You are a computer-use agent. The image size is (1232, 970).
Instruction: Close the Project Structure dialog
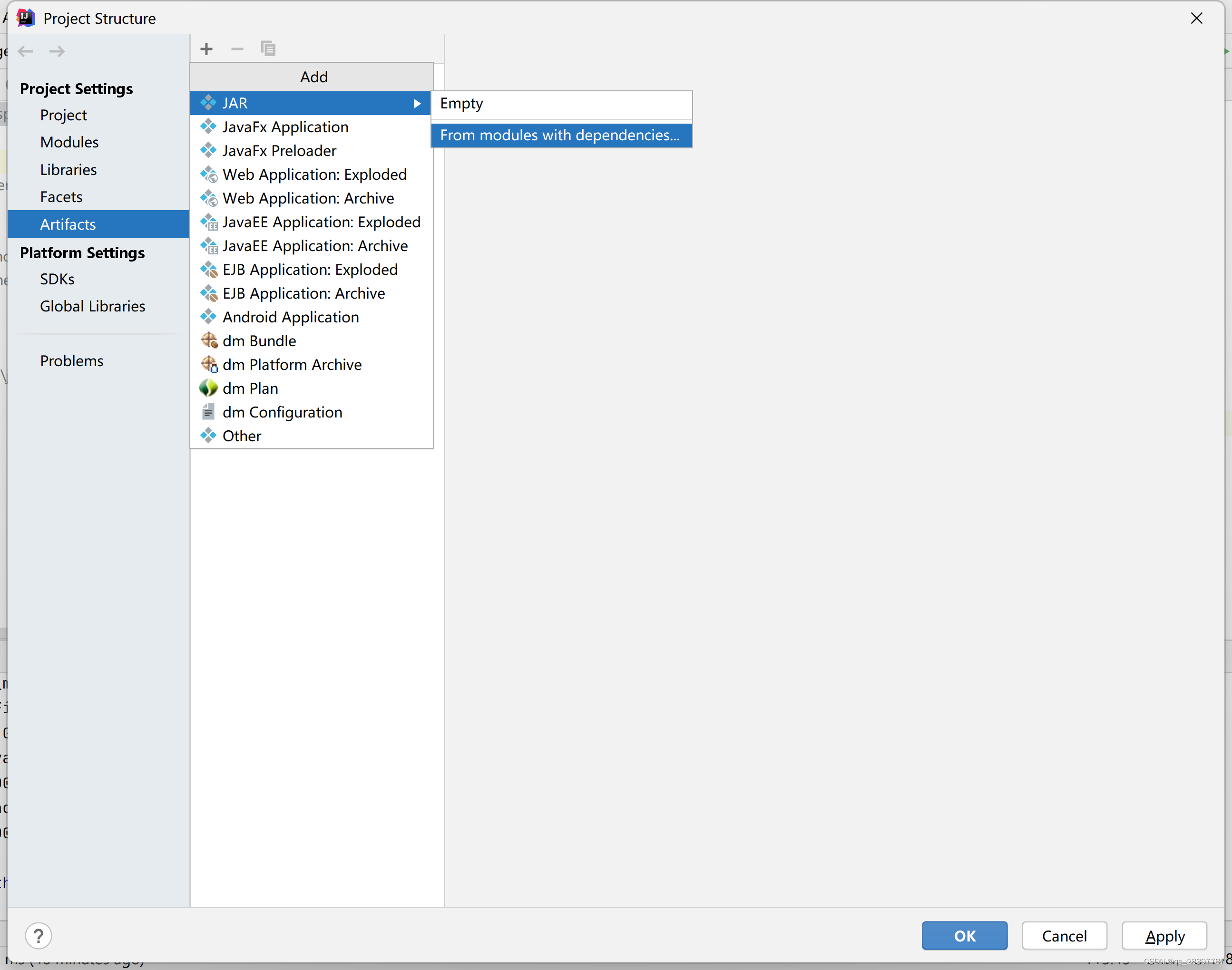coord(1196,19)
